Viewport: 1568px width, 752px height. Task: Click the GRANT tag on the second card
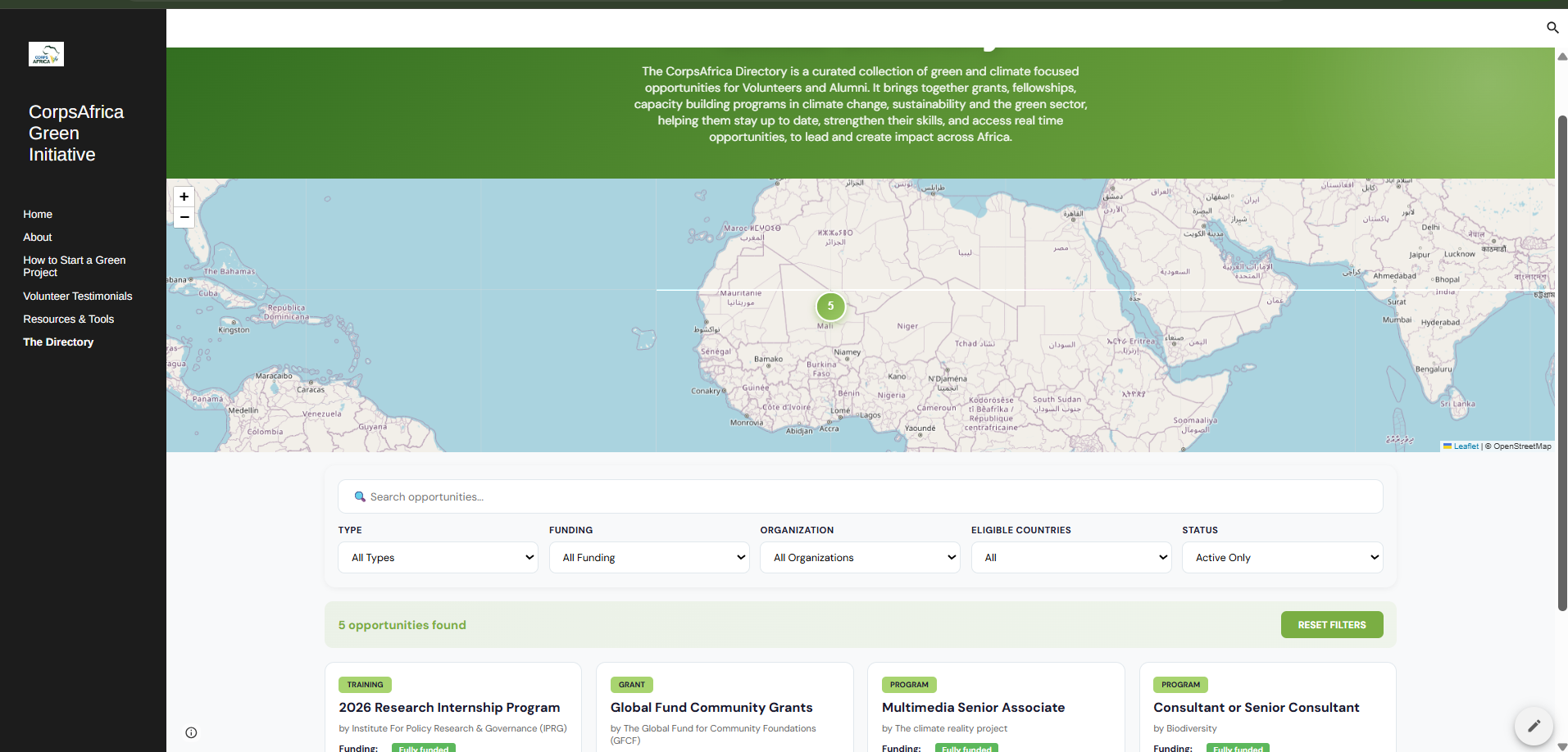[x=632, y=685]
